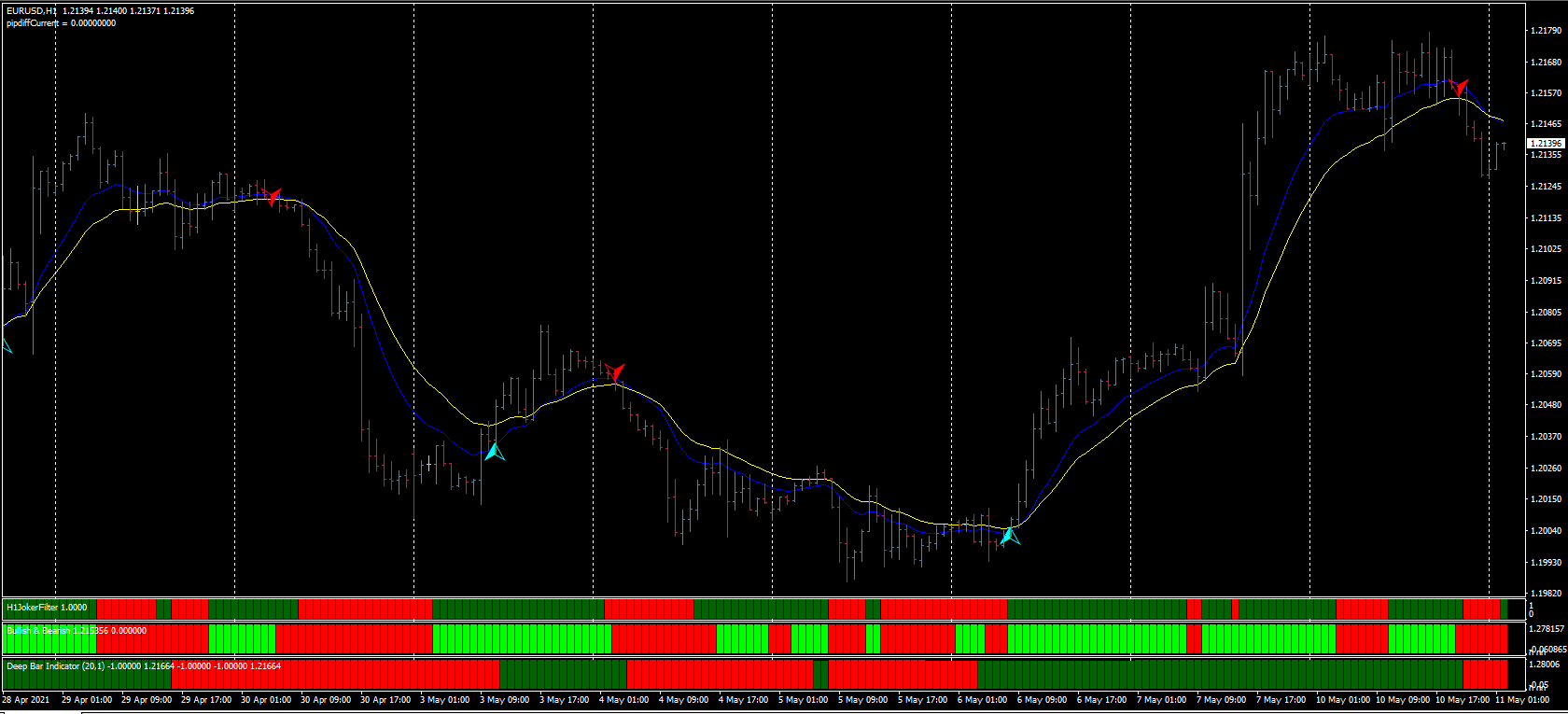This screenshot has width=1568, height=714.
Task: Click the H1JokerFilter 1.0000 indicator label
Action: coord(47,608)
